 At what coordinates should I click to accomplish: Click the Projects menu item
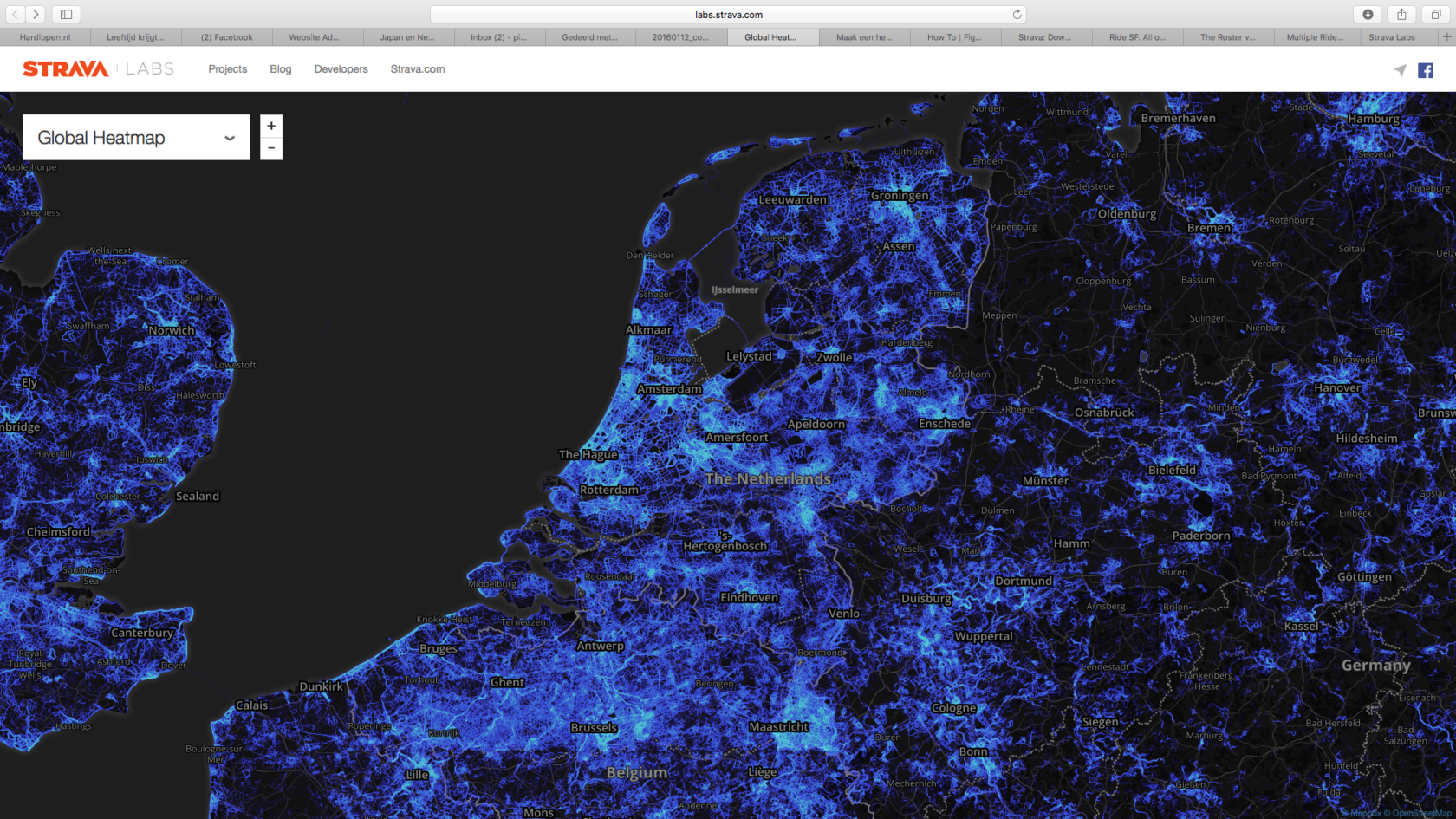click(x=227, y=69)
